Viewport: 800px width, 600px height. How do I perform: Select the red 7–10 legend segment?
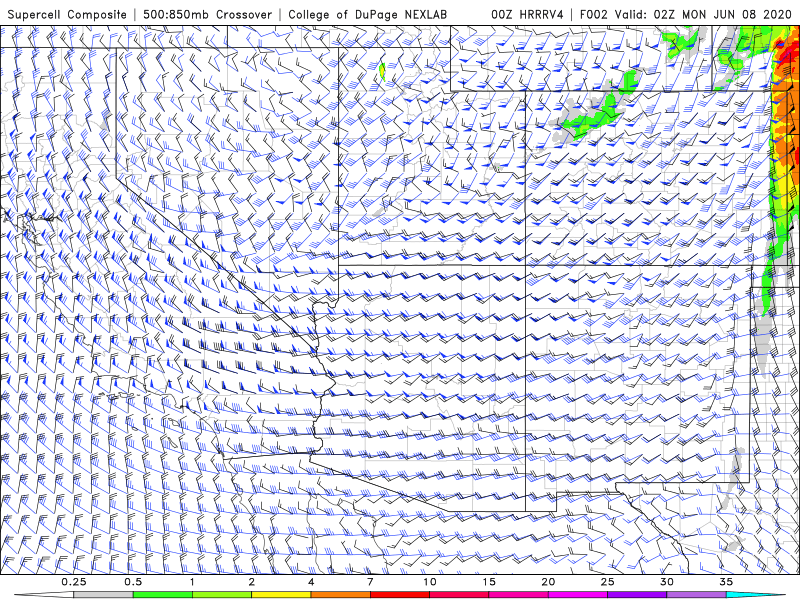[x=399, y=595]
